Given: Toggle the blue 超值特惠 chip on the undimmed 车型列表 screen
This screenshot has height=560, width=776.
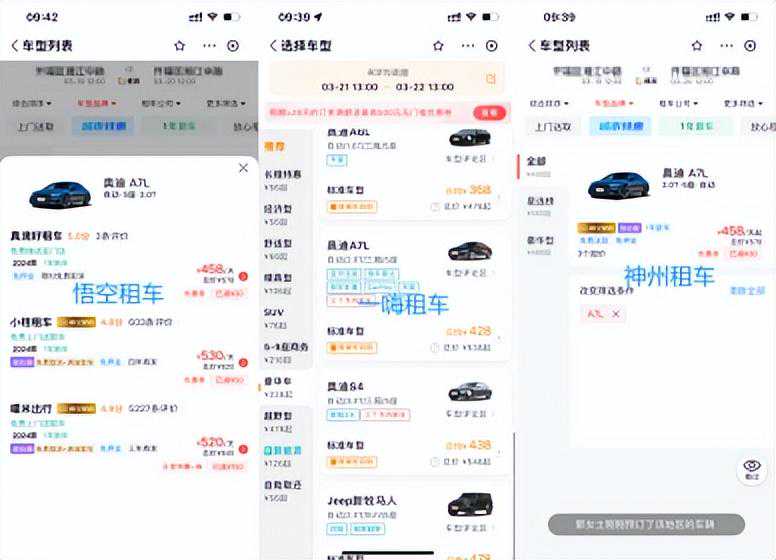Looking at the screenshot, I should (x=621, y=127).
